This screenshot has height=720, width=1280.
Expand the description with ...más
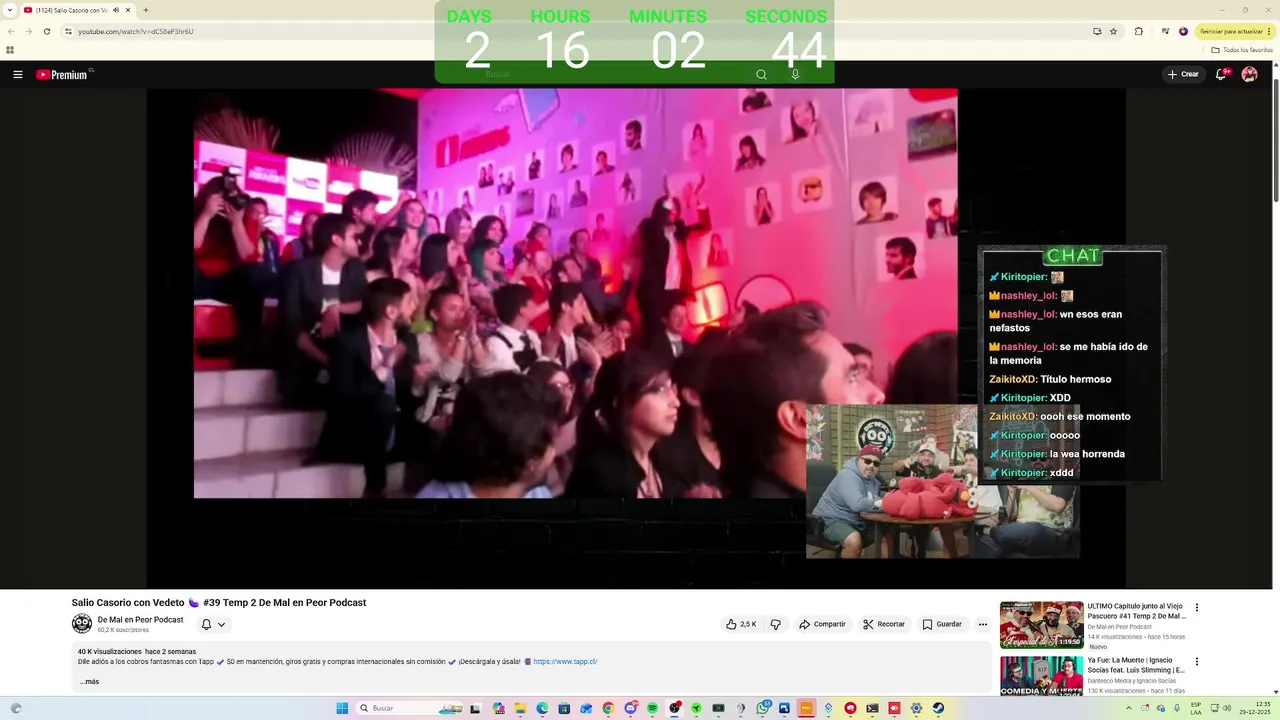click(89, 682)
